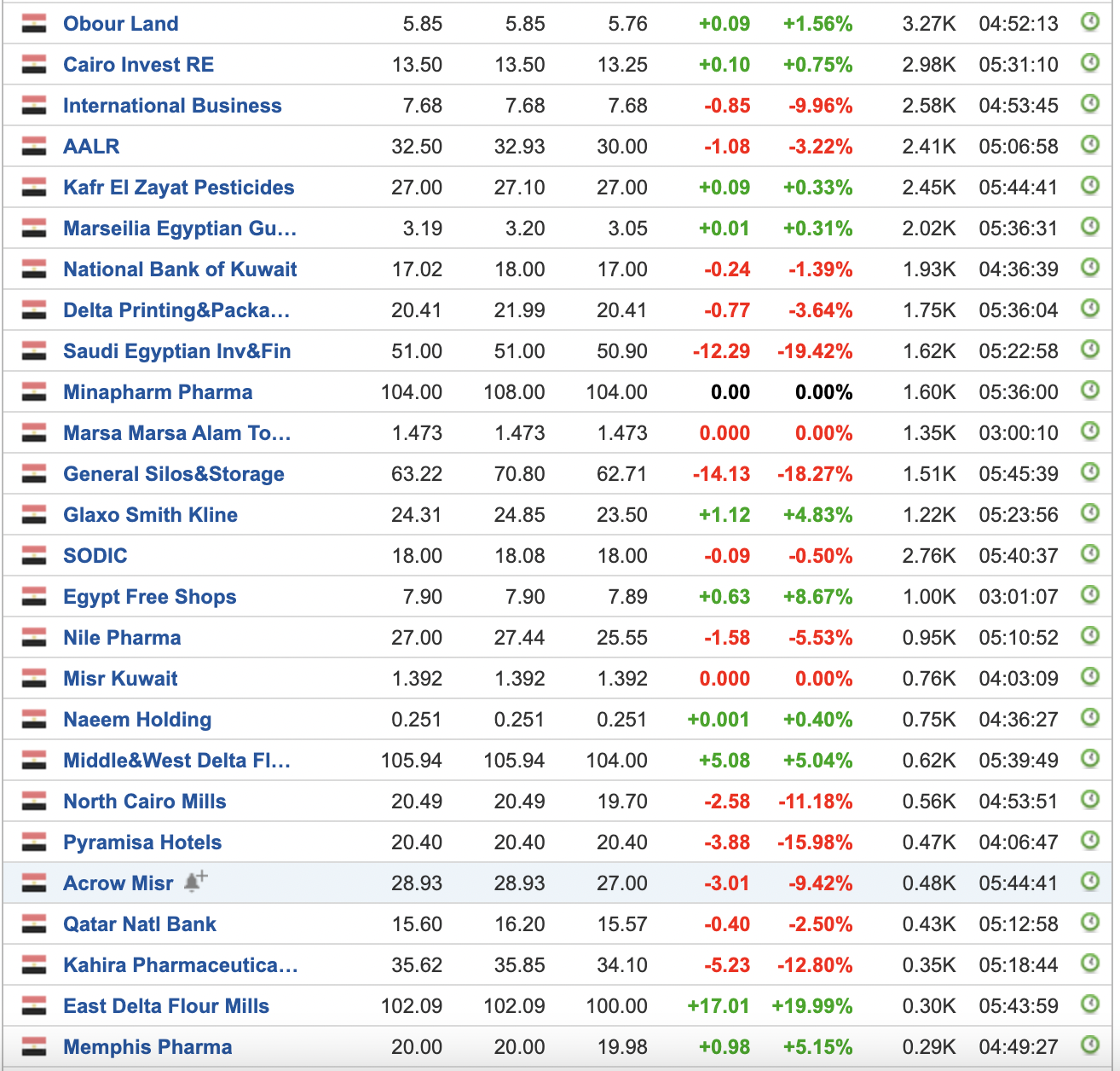Select the -11.18% change value
This screenshot has height=1071, width=1120.
click(816, 802)
